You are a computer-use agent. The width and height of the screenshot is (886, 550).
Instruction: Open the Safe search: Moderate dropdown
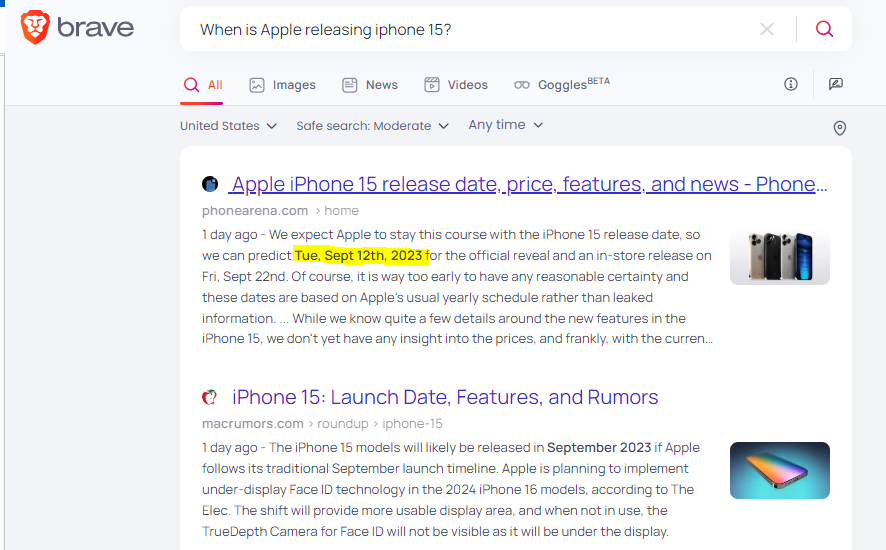pyautogui.click(x=372, y=125)
